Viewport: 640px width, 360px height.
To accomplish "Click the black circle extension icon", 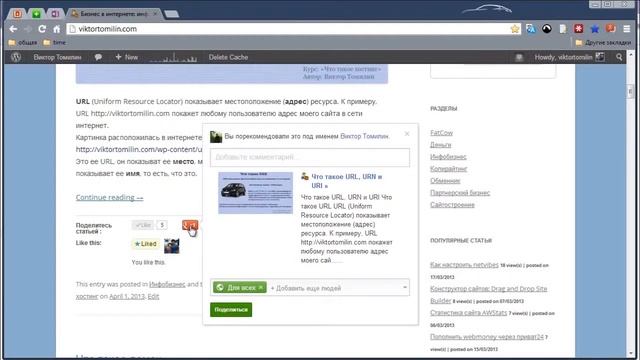I will [x=547, y=29].
